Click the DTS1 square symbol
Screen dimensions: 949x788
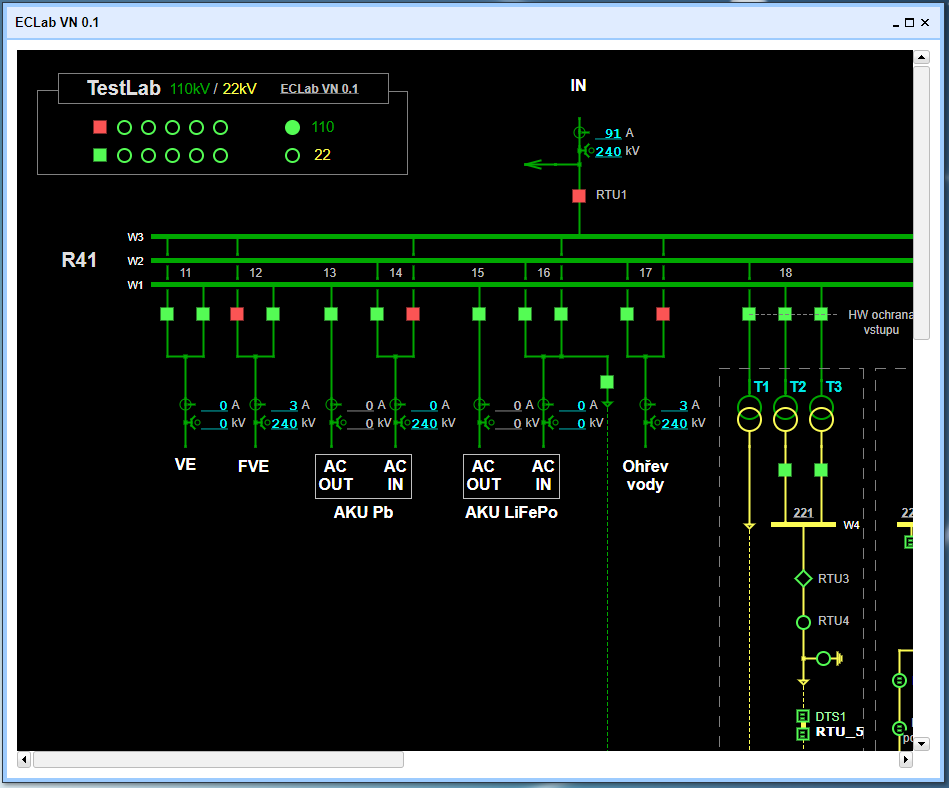point(803,717)
